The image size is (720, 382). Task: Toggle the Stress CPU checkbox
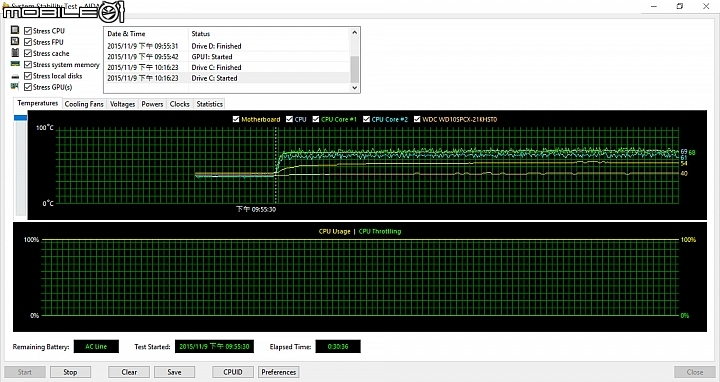pos(28,31)
